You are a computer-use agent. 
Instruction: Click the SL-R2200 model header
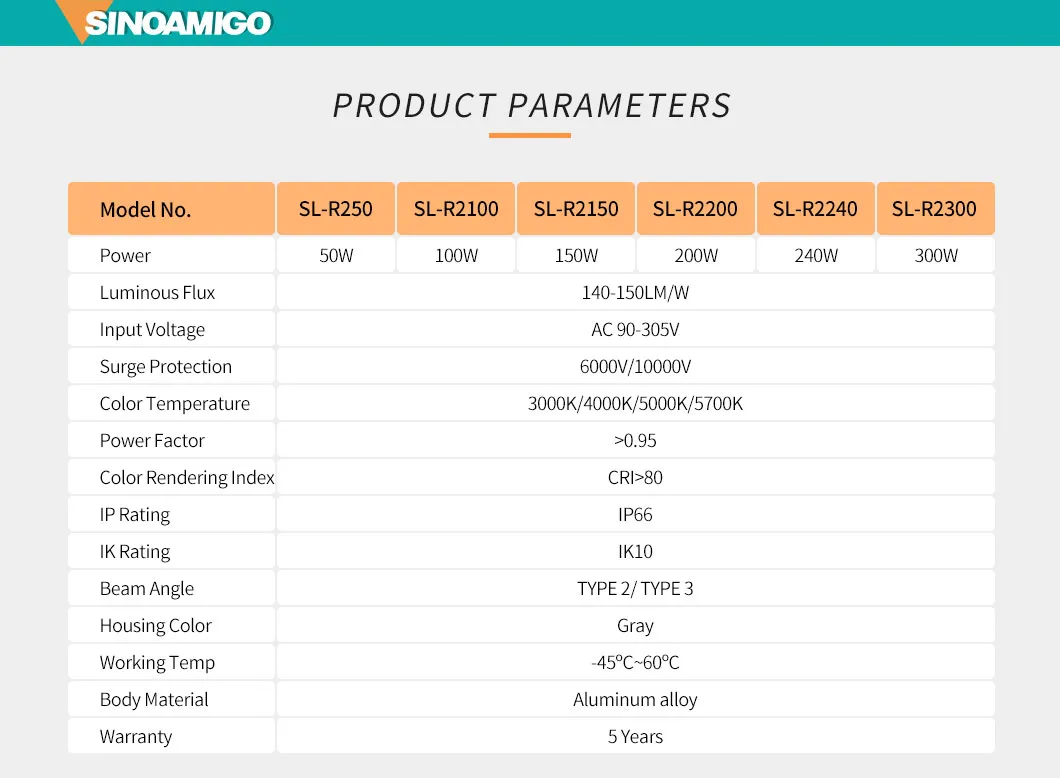pos(695,209)
